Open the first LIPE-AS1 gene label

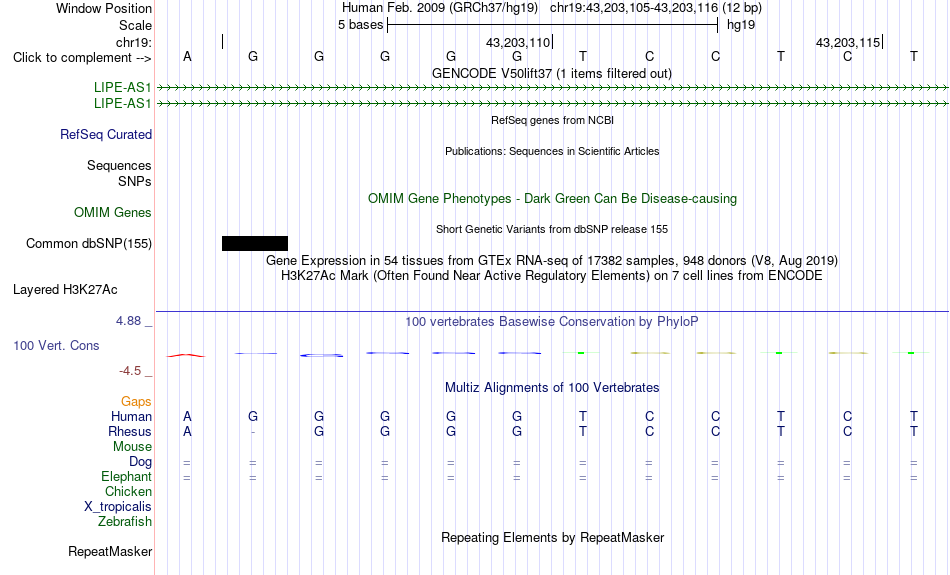tap(122, 88)
